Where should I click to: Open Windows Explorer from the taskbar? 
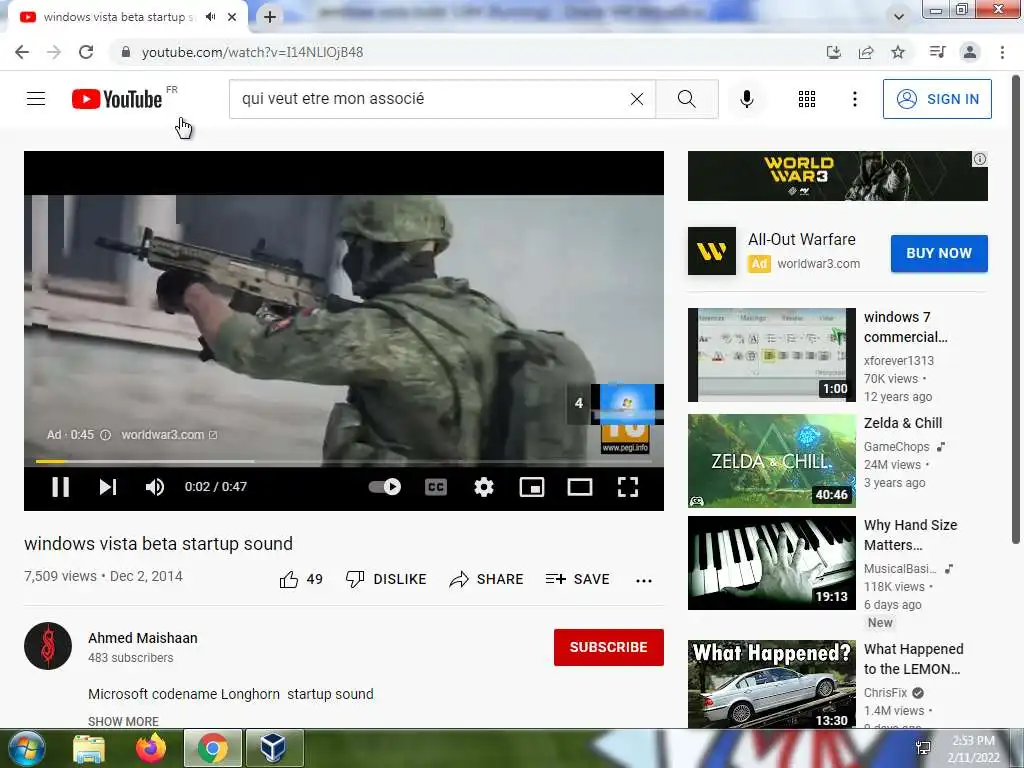point(89,748)
